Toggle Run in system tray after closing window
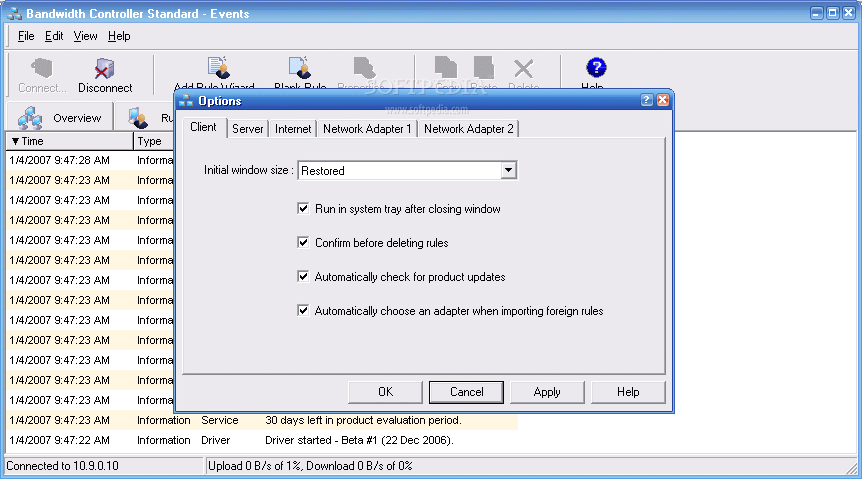The image size is (862, 479). (x=303, y=208)
